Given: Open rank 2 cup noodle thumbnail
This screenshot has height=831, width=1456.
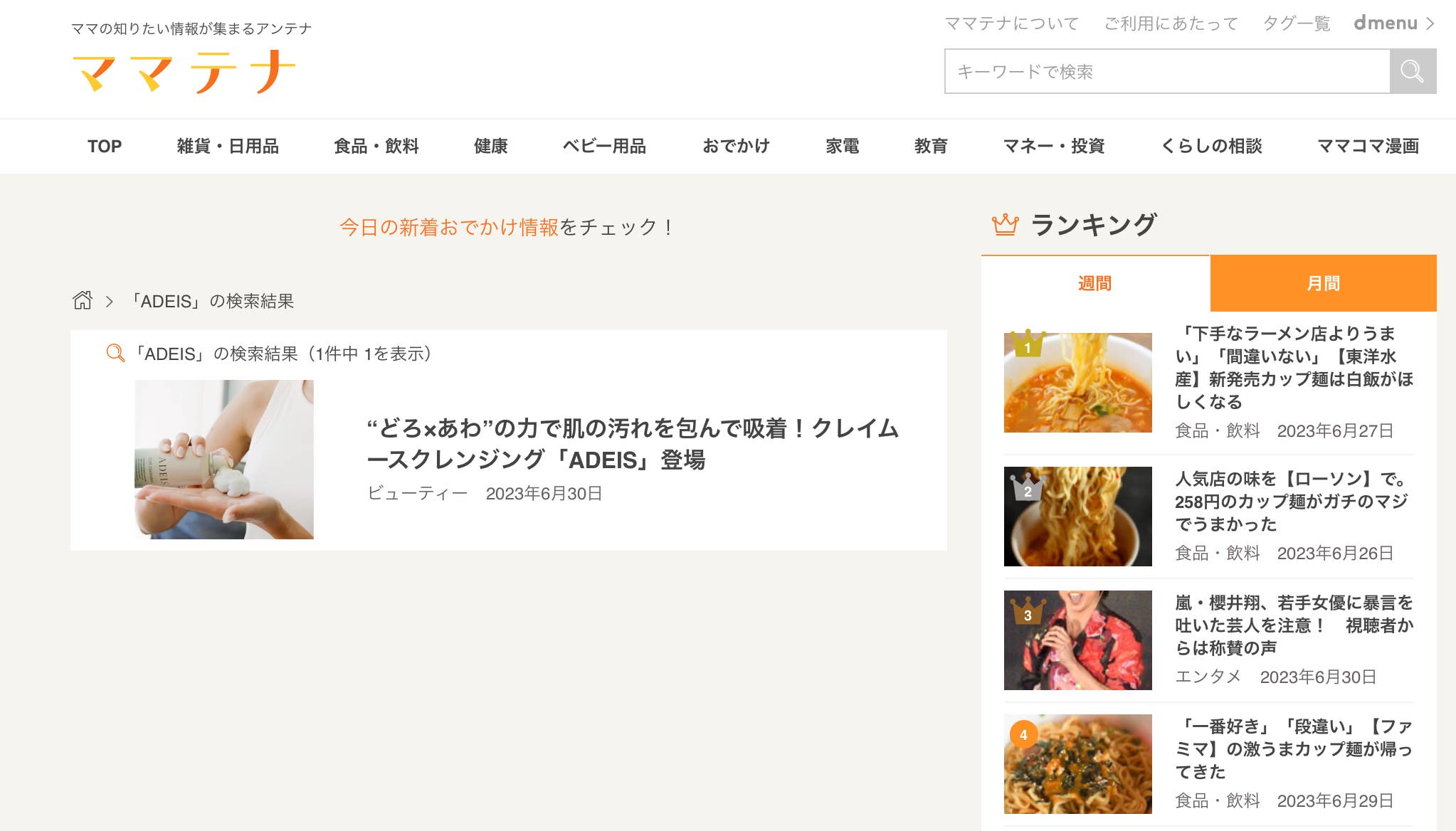Looking at the screenshot, I should click(1077, 517).
